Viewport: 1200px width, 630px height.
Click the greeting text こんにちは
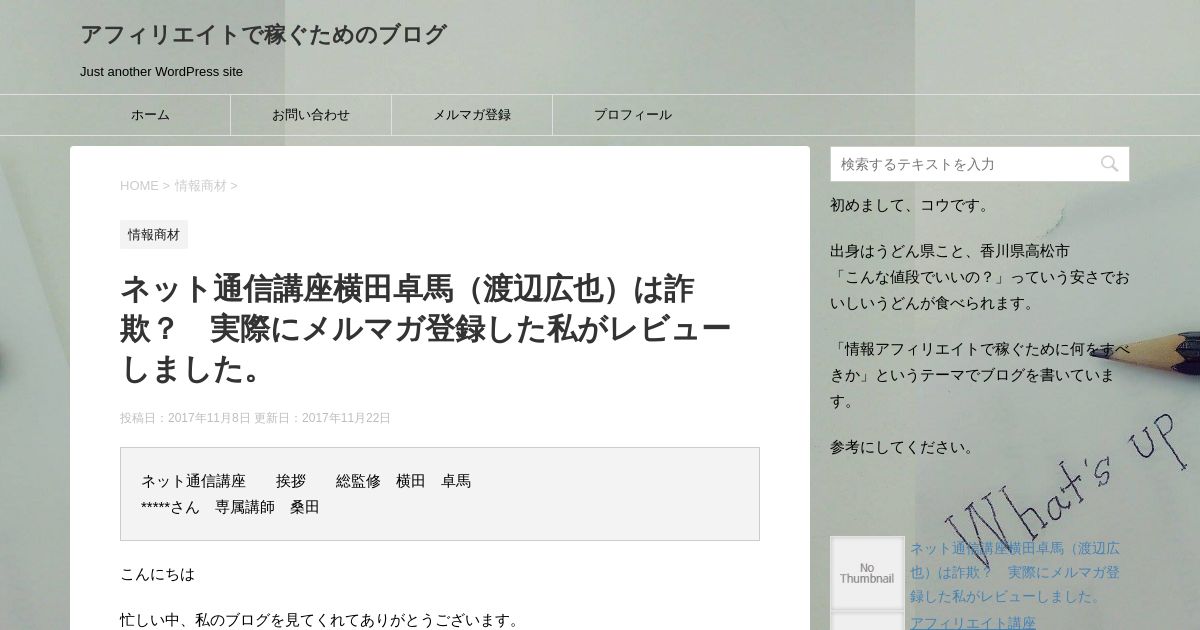point(157,574)
